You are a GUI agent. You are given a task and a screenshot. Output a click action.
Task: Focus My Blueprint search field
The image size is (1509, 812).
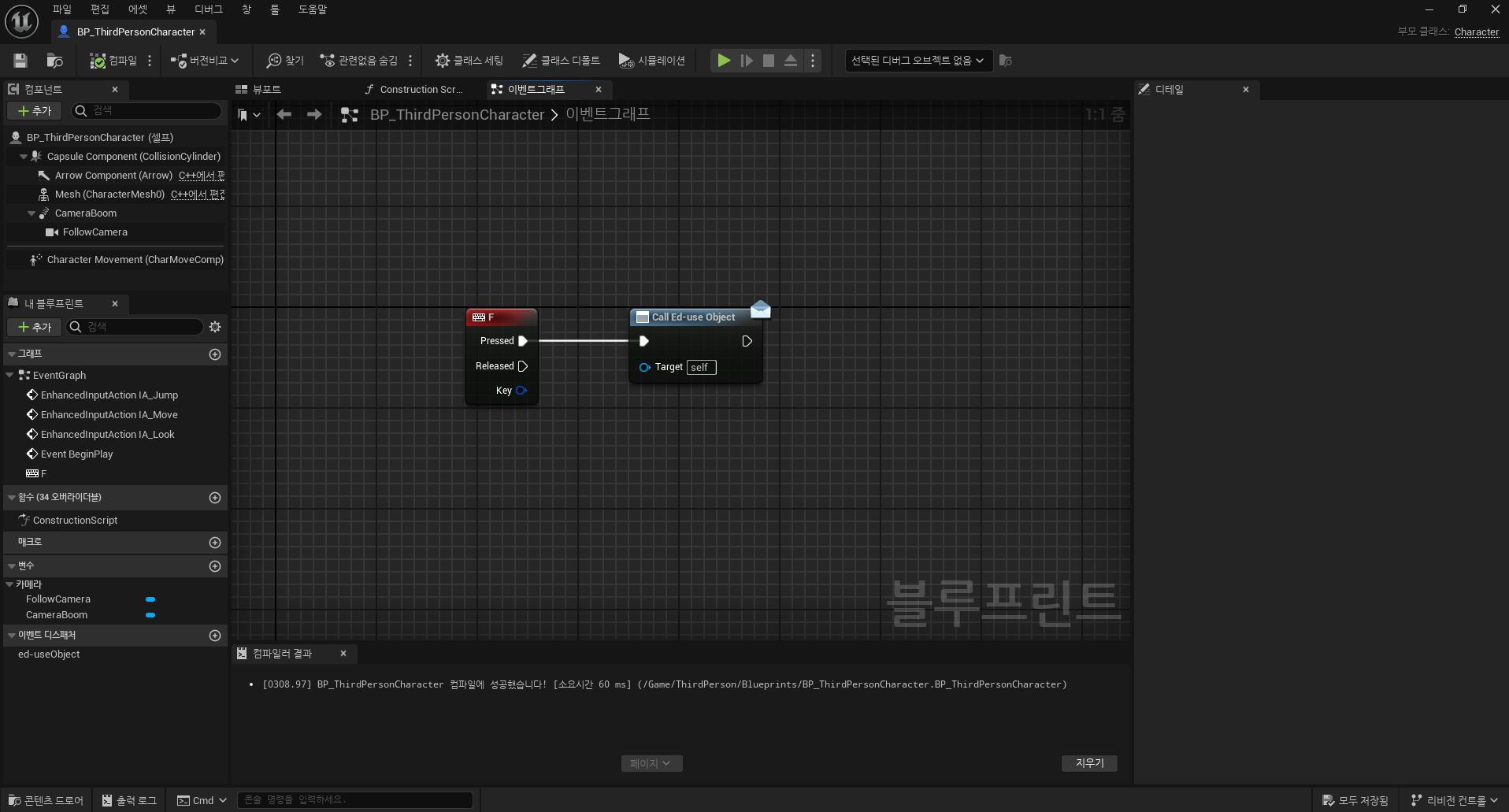(135, 327)
